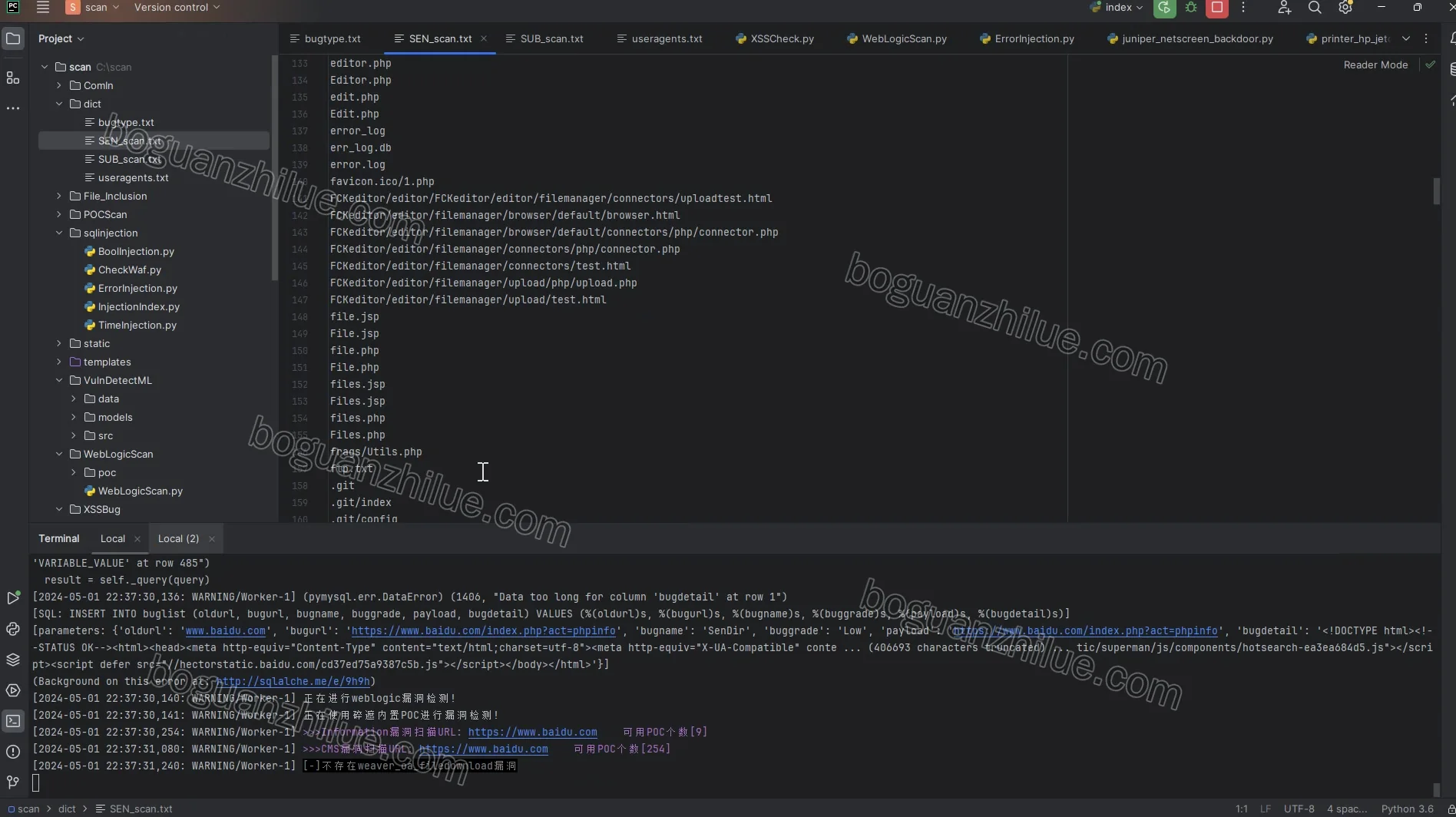
Task: Click the editor vertical scrollbar thumb
Action: (1436, 191)
